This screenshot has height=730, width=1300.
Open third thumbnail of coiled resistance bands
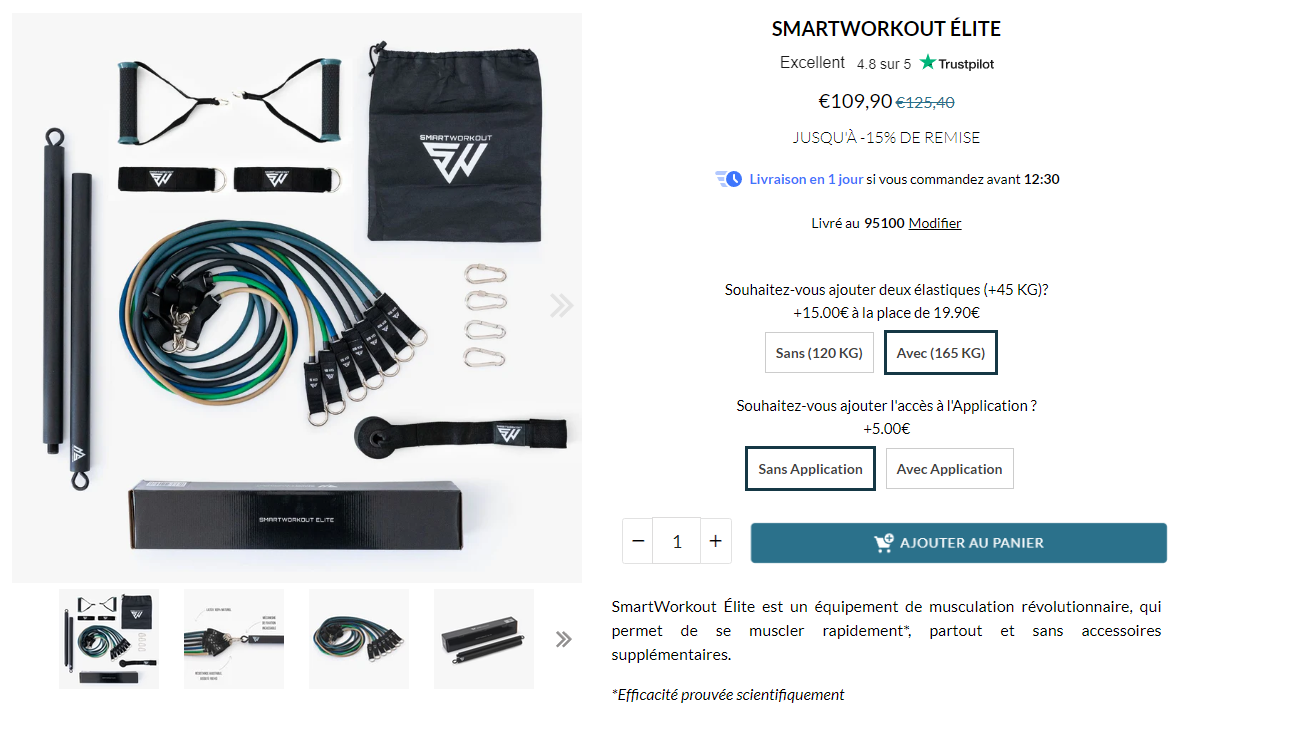tap(359, 639)
